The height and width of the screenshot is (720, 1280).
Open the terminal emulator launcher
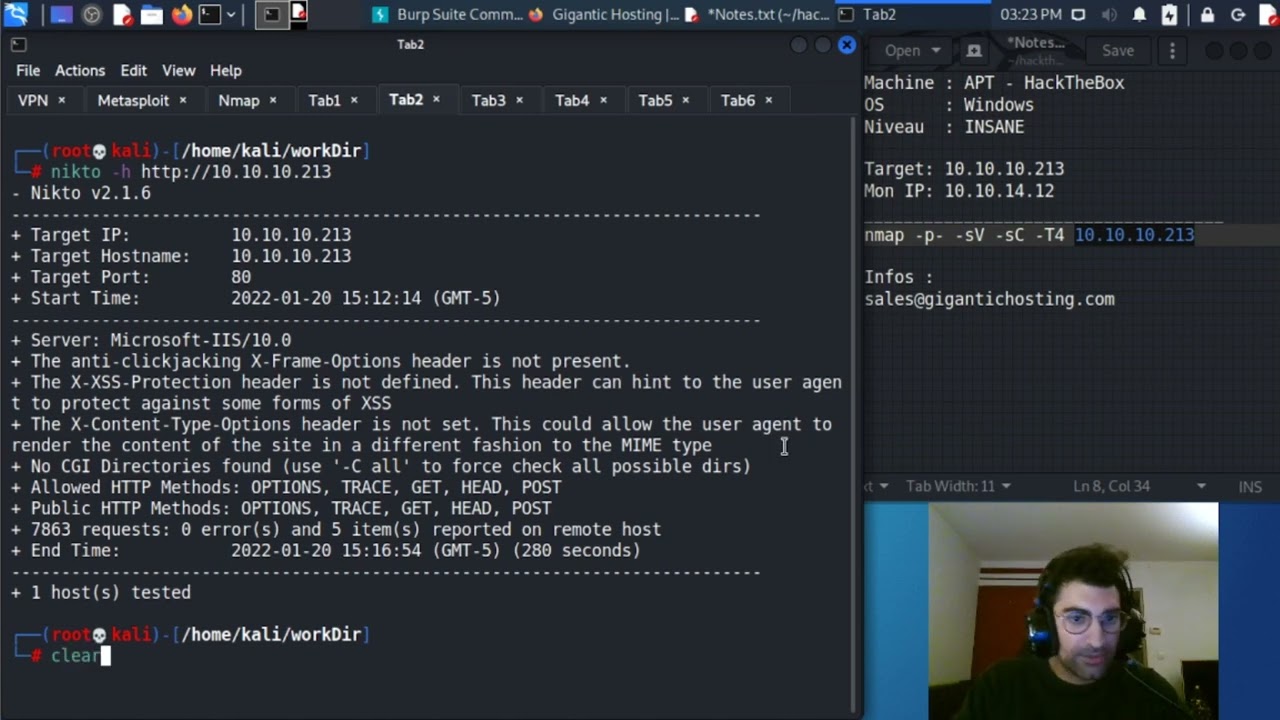[209, 15]
